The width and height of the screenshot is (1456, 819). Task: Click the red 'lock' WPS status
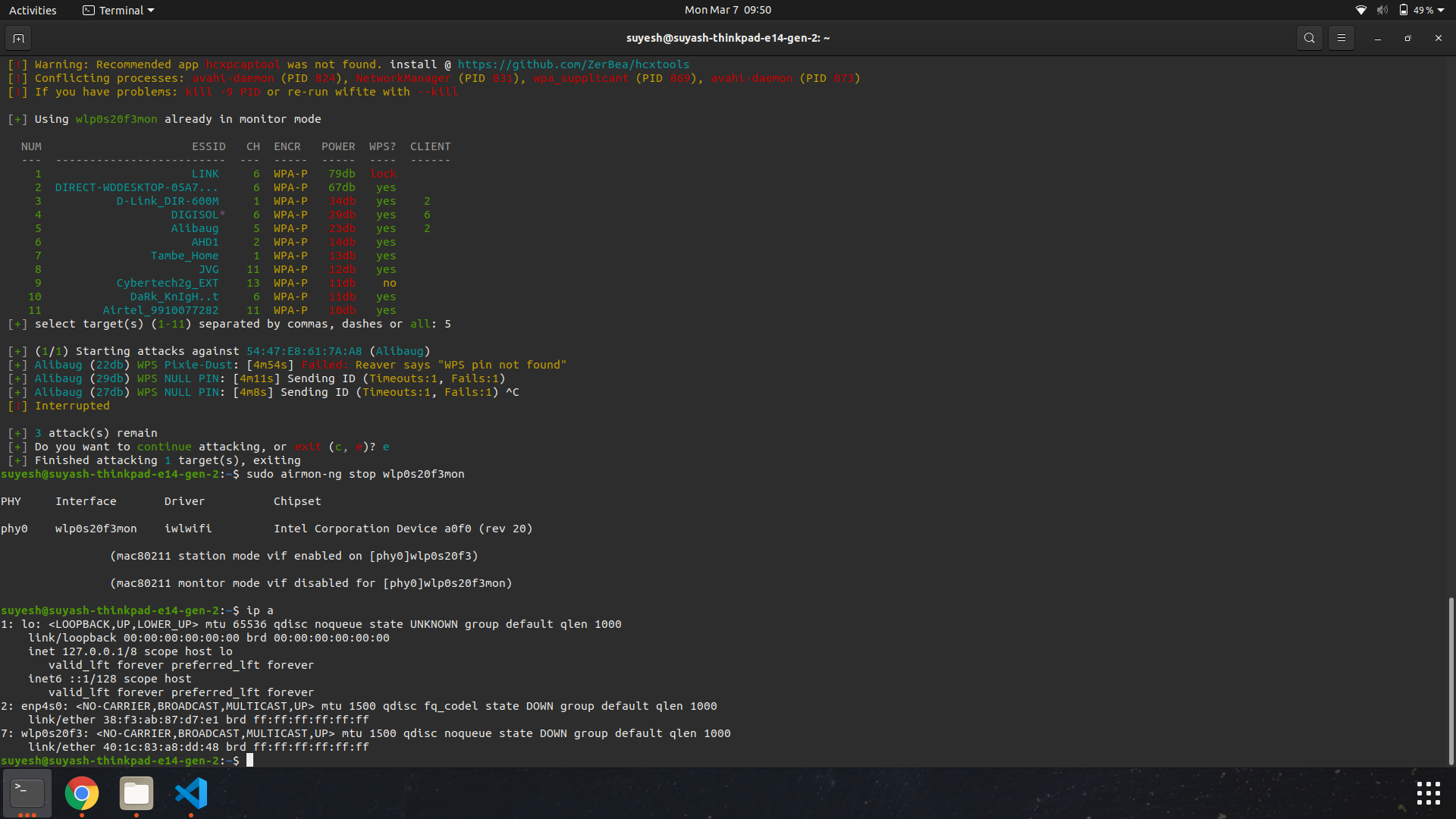[x=383, y=174]
